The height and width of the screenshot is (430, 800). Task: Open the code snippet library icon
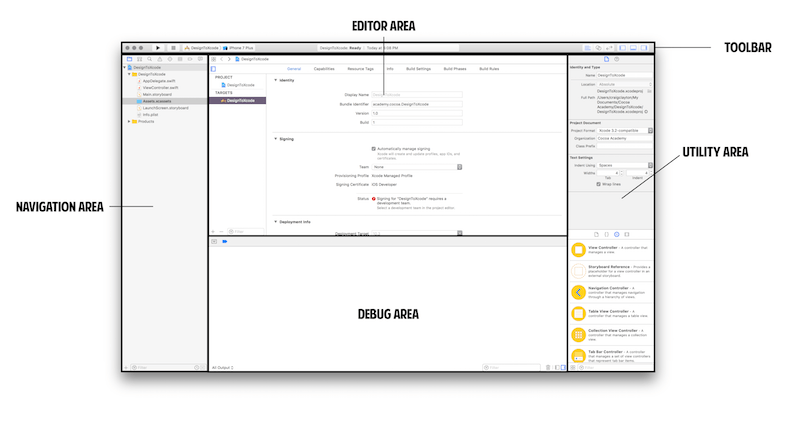click(x=606, y=235)
